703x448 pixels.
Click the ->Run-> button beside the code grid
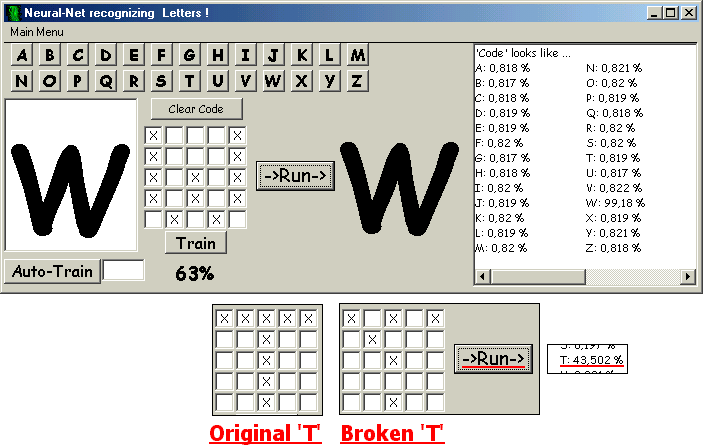(x=295, y=176)
